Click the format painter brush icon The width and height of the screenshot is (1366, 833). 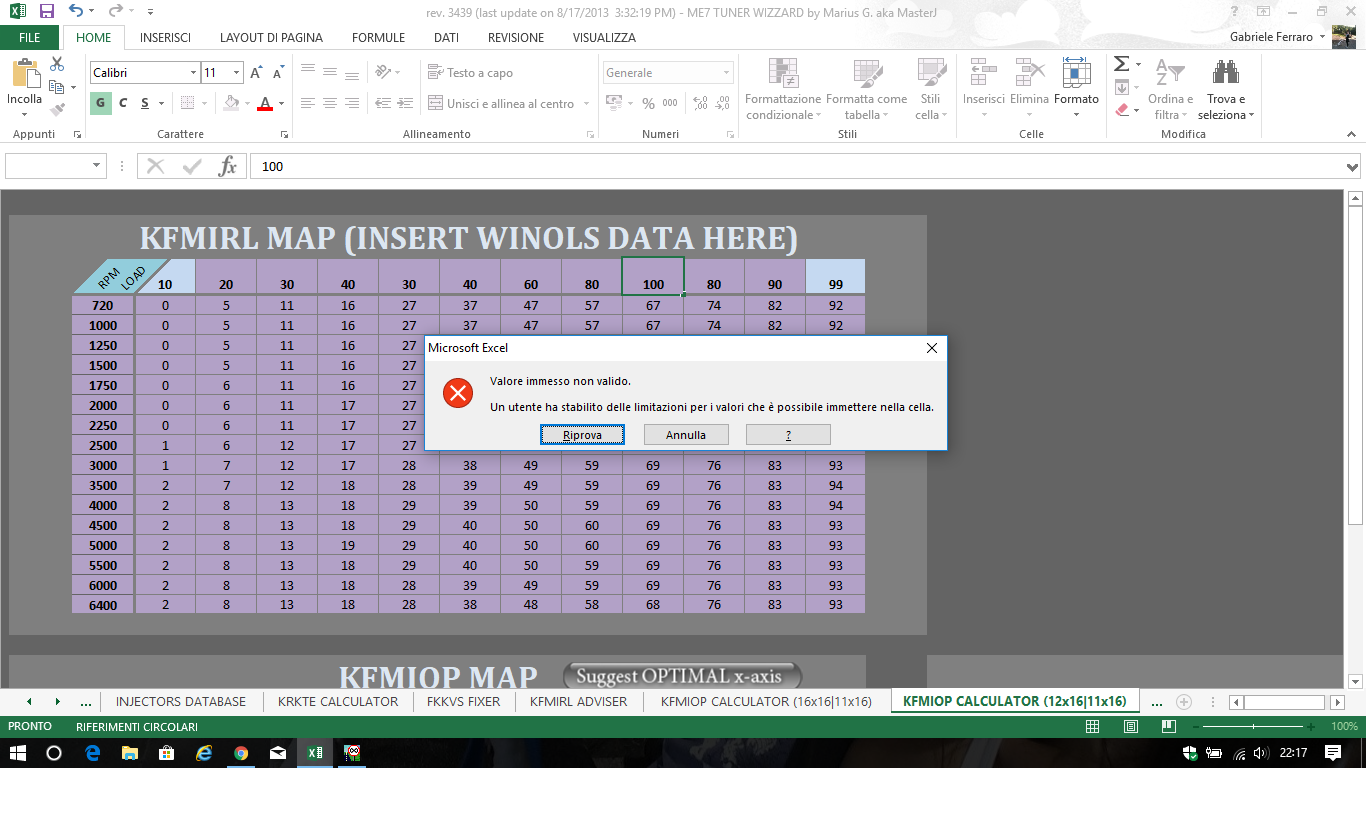coord(57,110)
